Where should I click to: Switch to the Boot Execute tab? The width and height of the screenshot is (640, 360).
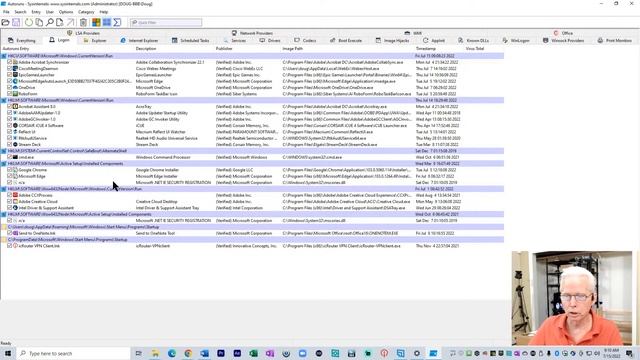346,40
